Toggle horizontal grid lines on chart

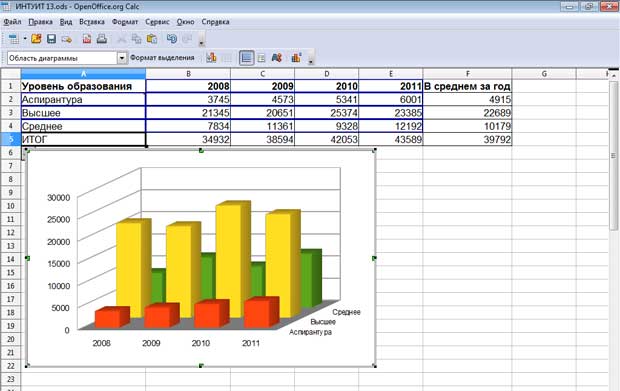246,58
